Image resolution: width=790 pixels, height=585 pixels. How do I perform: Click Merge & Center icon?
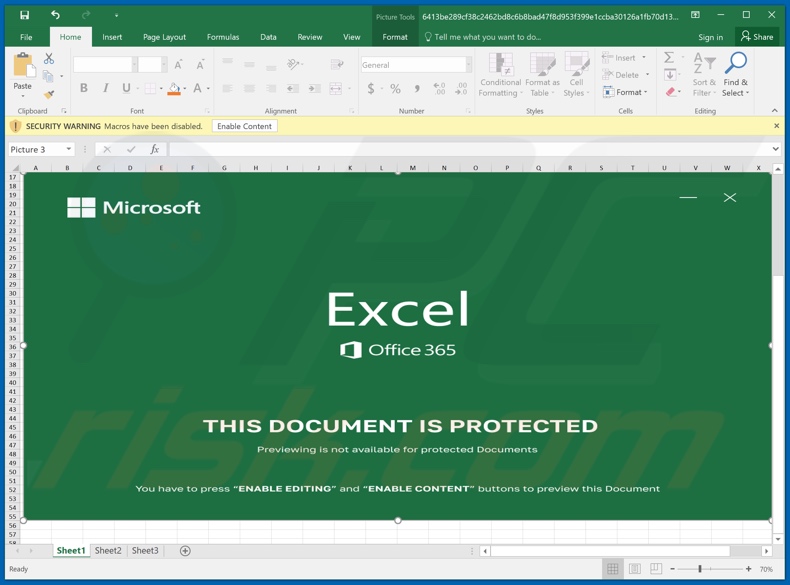(x=336, y=89)
